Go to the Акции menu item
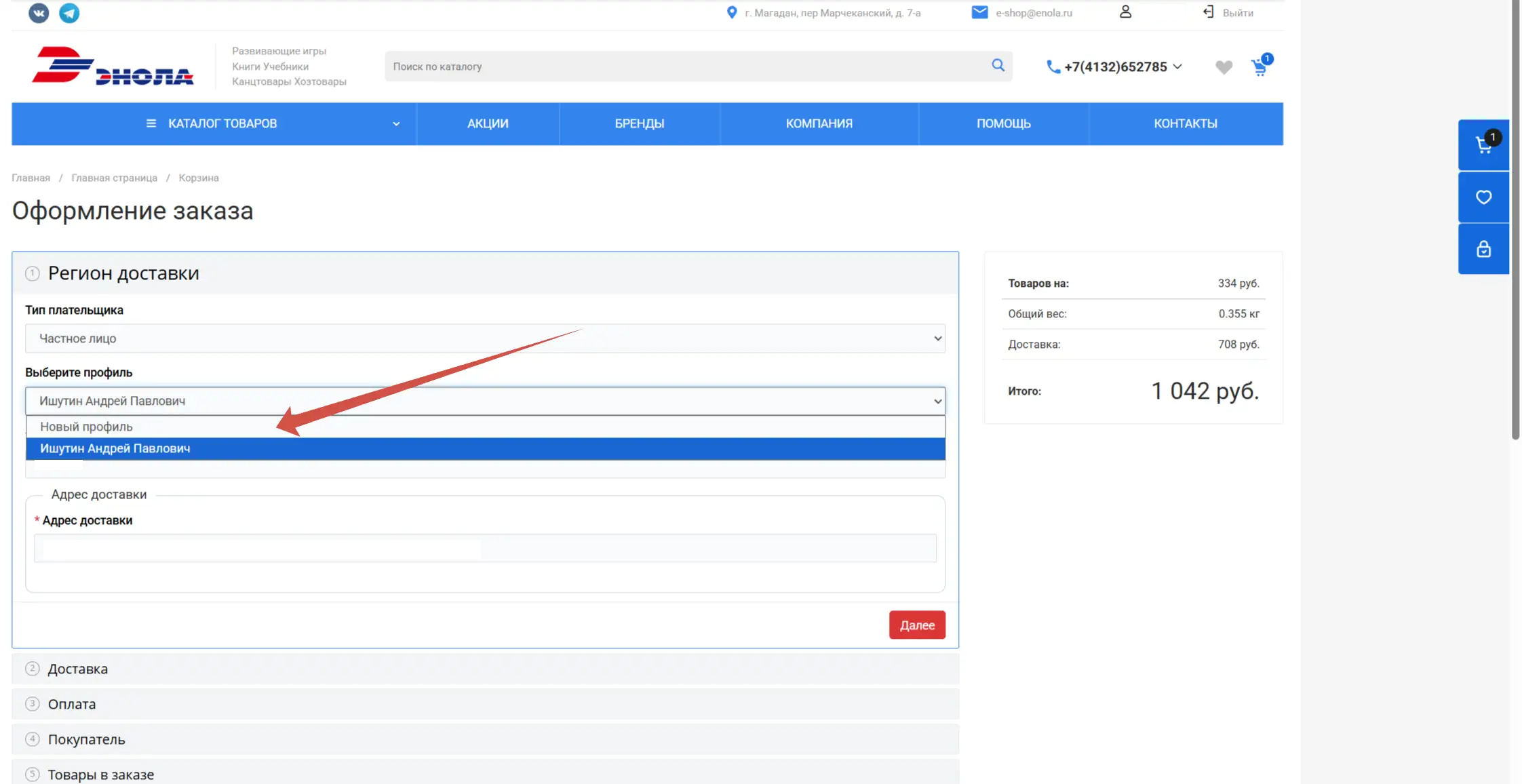 [488, 123]
